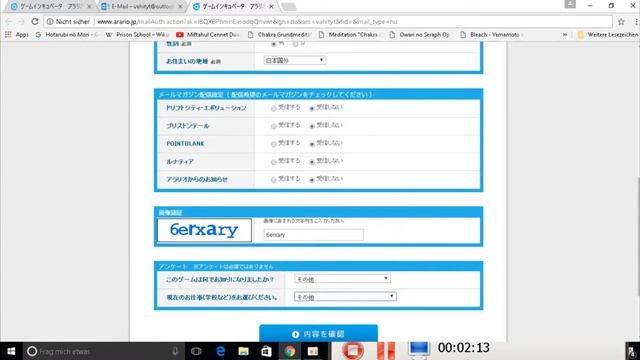This screenshot has height=360, width=640.
Task: Select subscribe radio for ルナティア
Action: [273, 162]
